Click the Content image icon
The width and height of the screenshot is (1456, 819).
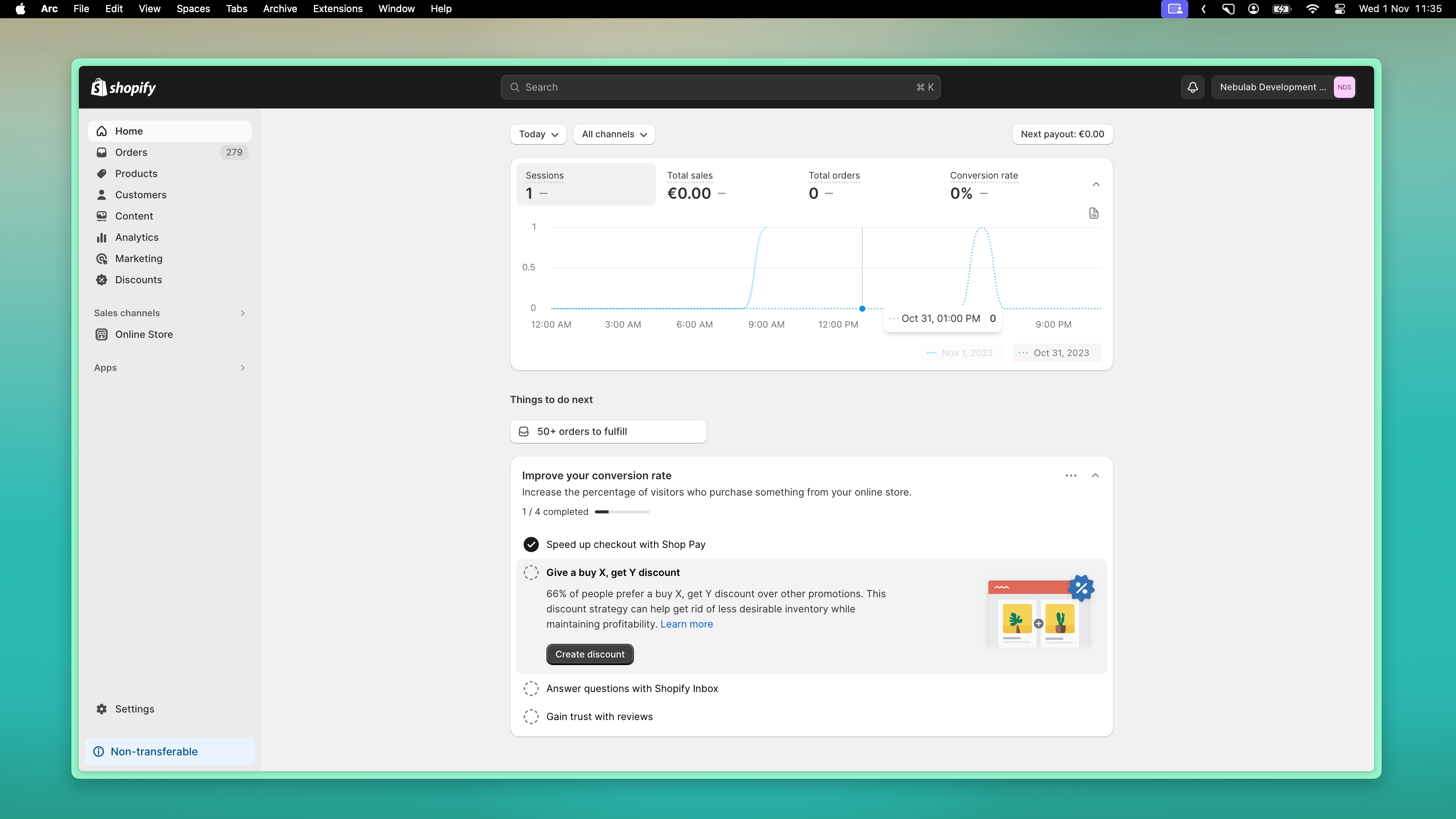click(102, 216)
